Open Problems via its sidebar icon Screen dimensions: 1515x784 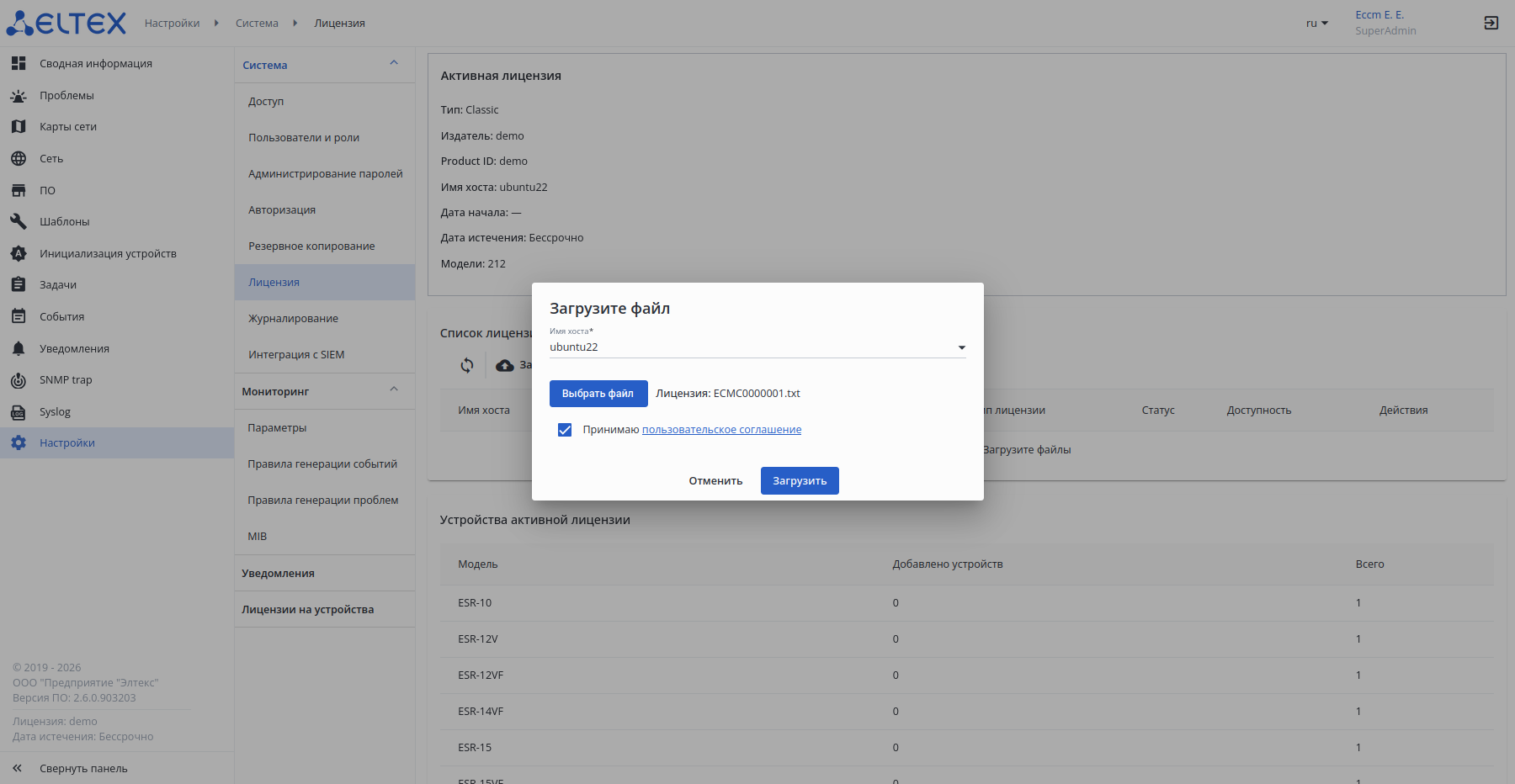19,96
